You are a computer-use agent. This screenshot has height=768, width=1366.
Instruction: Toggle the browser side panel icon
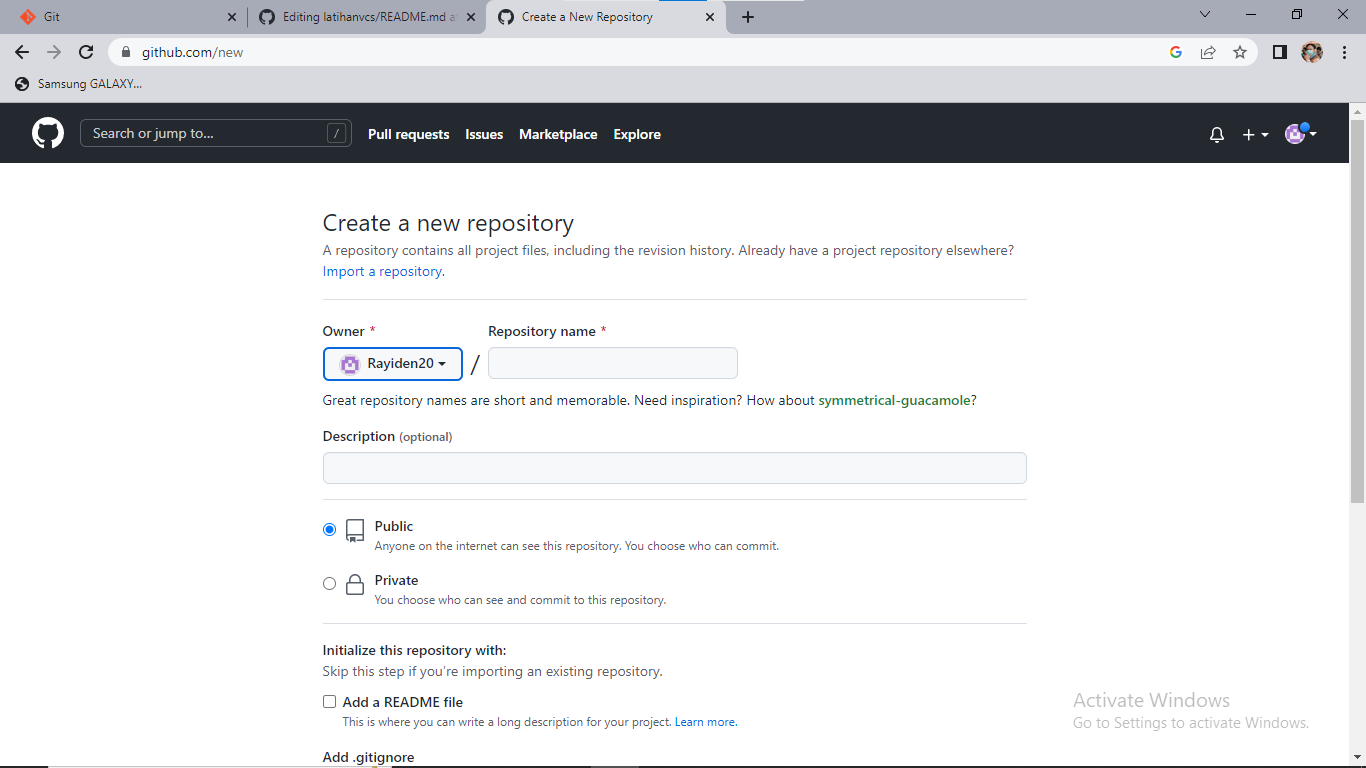pos(1279,52)
